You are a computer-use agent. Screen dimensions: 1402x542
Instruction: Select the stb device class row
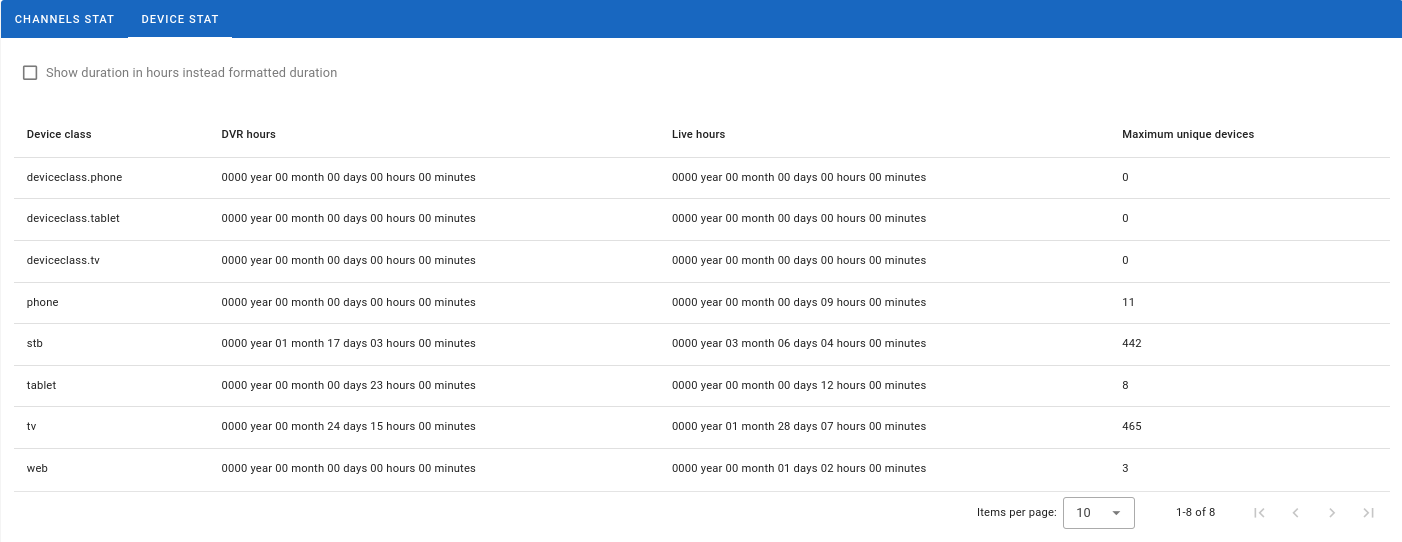coord(35,343)
